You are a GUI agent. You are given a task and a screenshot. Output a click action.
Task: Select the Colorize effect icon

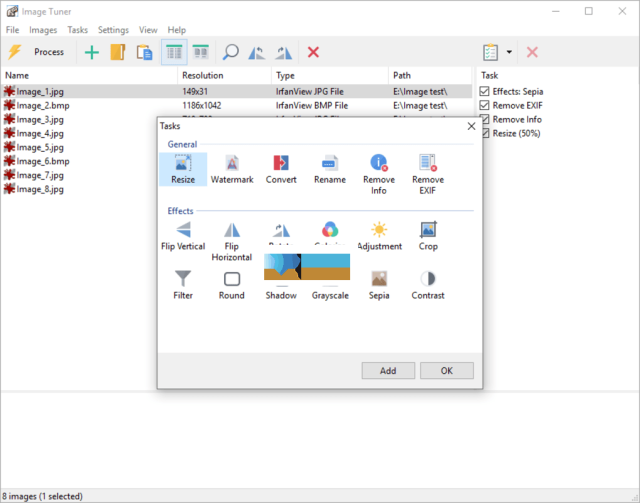click(330, 230)
